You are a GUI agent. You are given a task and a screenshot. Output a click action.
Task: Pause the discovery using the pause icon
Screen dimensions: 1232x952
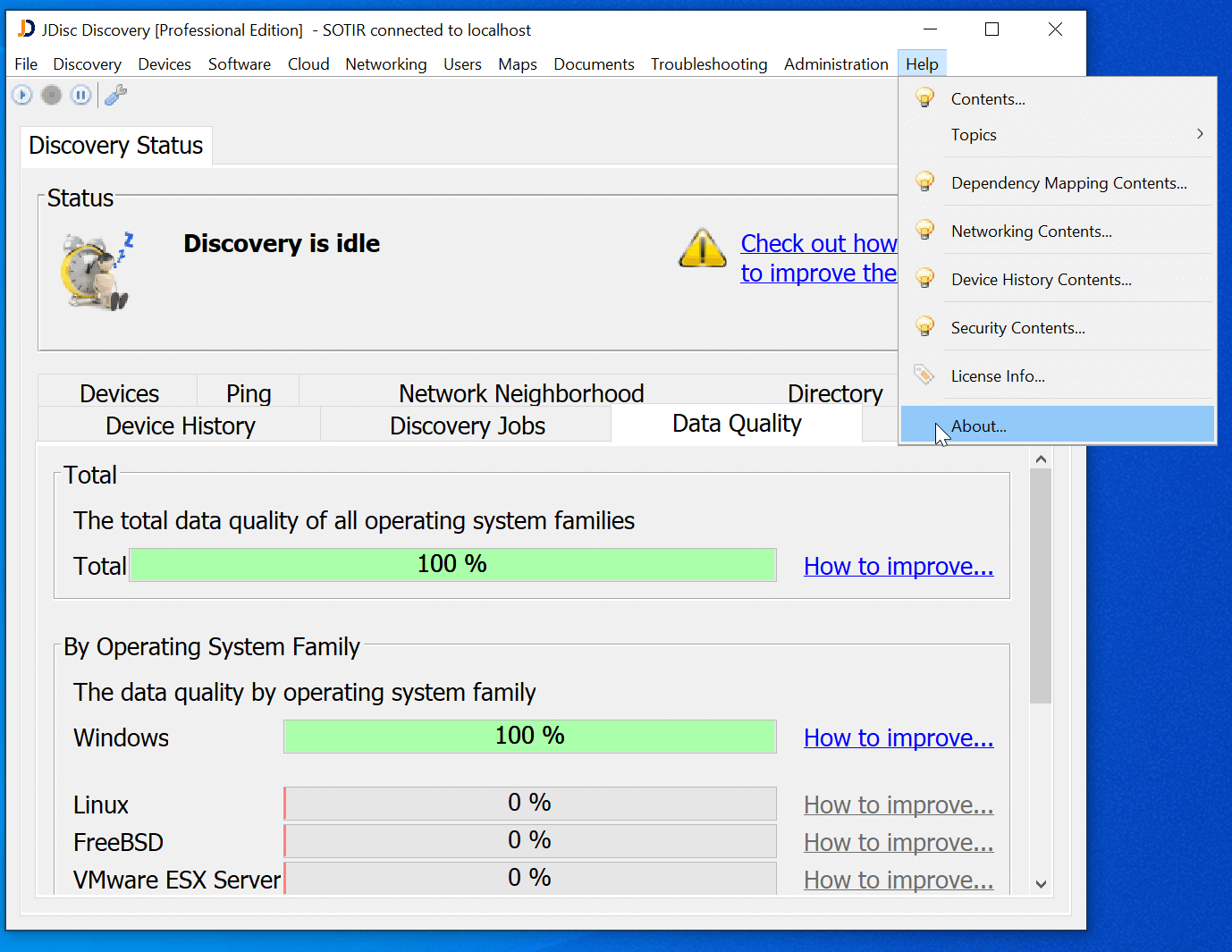click(x=80, y=94)
